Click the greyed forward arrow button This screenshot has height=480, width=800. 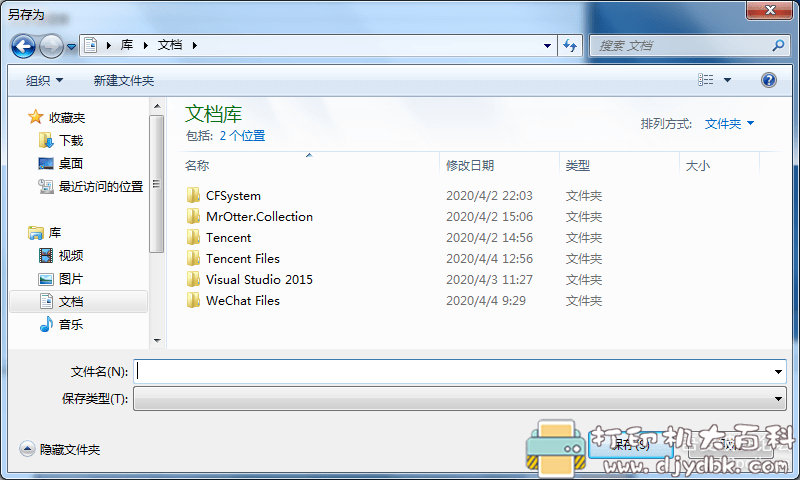[x=51, y=46]
